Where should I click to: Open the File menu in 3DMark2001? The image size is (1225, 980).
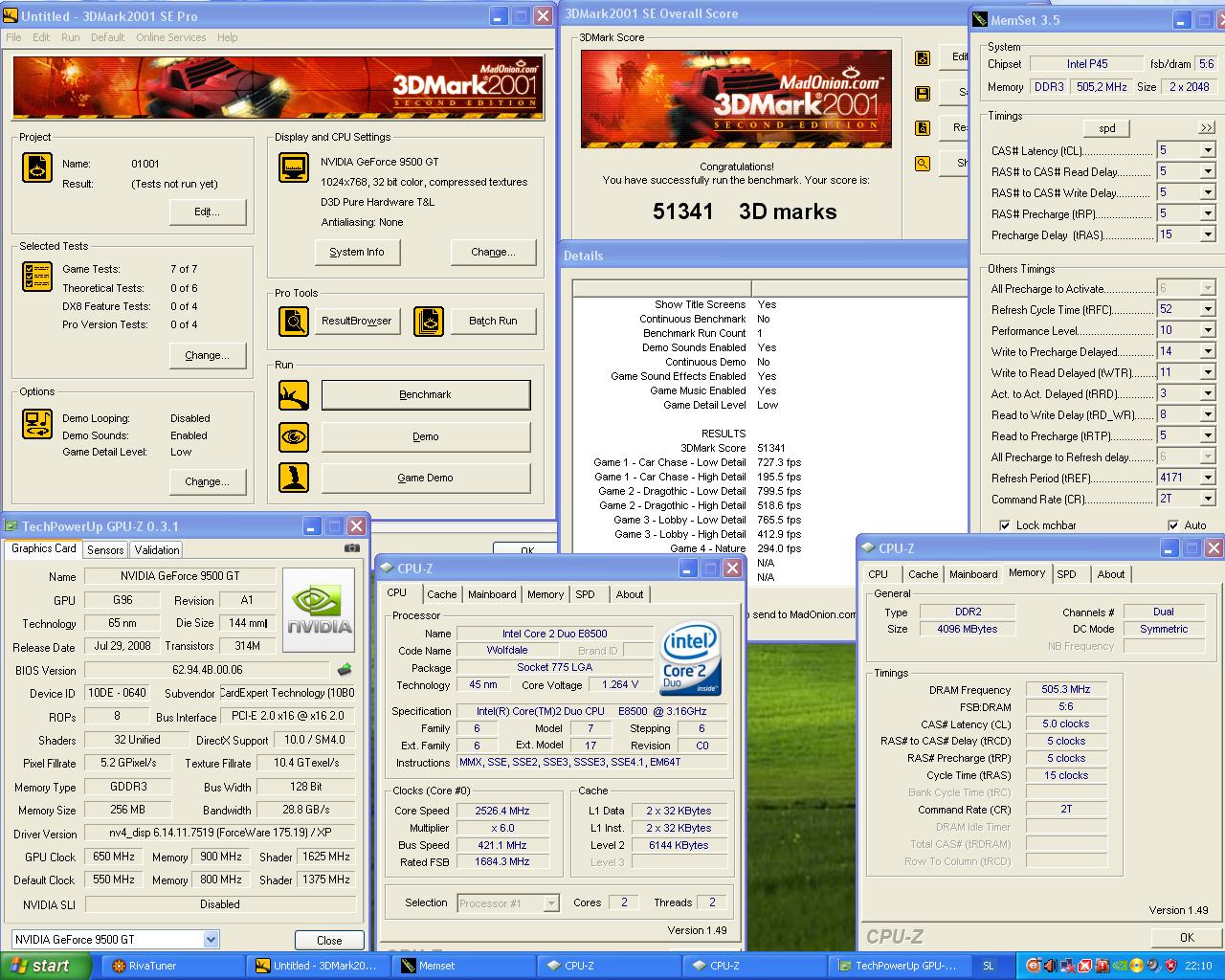click(x=13, y=37)
